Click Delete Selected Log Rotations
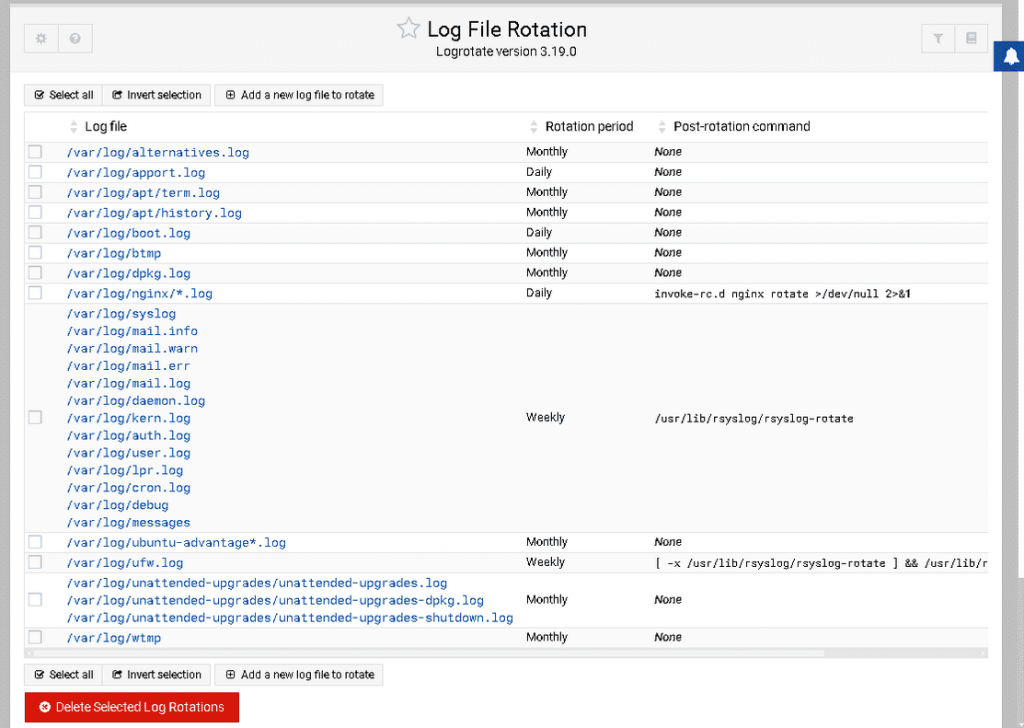The height and width of the screenshot is (728, 1024). click(131, 706)
